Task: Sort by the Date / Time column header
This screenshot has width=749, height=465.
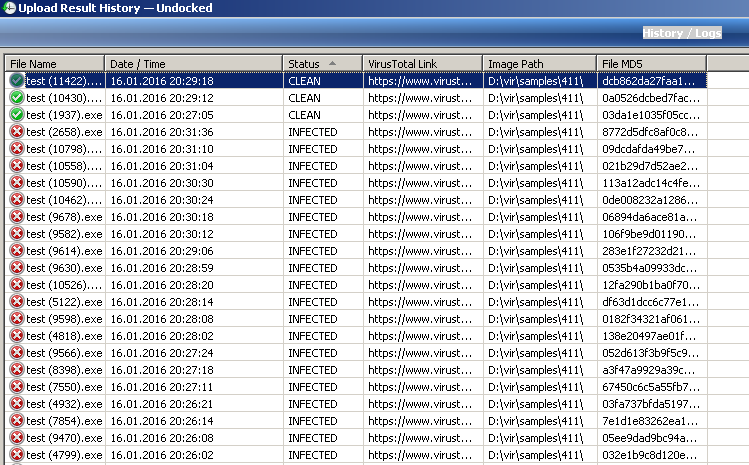Action: (x=193, y=64)
